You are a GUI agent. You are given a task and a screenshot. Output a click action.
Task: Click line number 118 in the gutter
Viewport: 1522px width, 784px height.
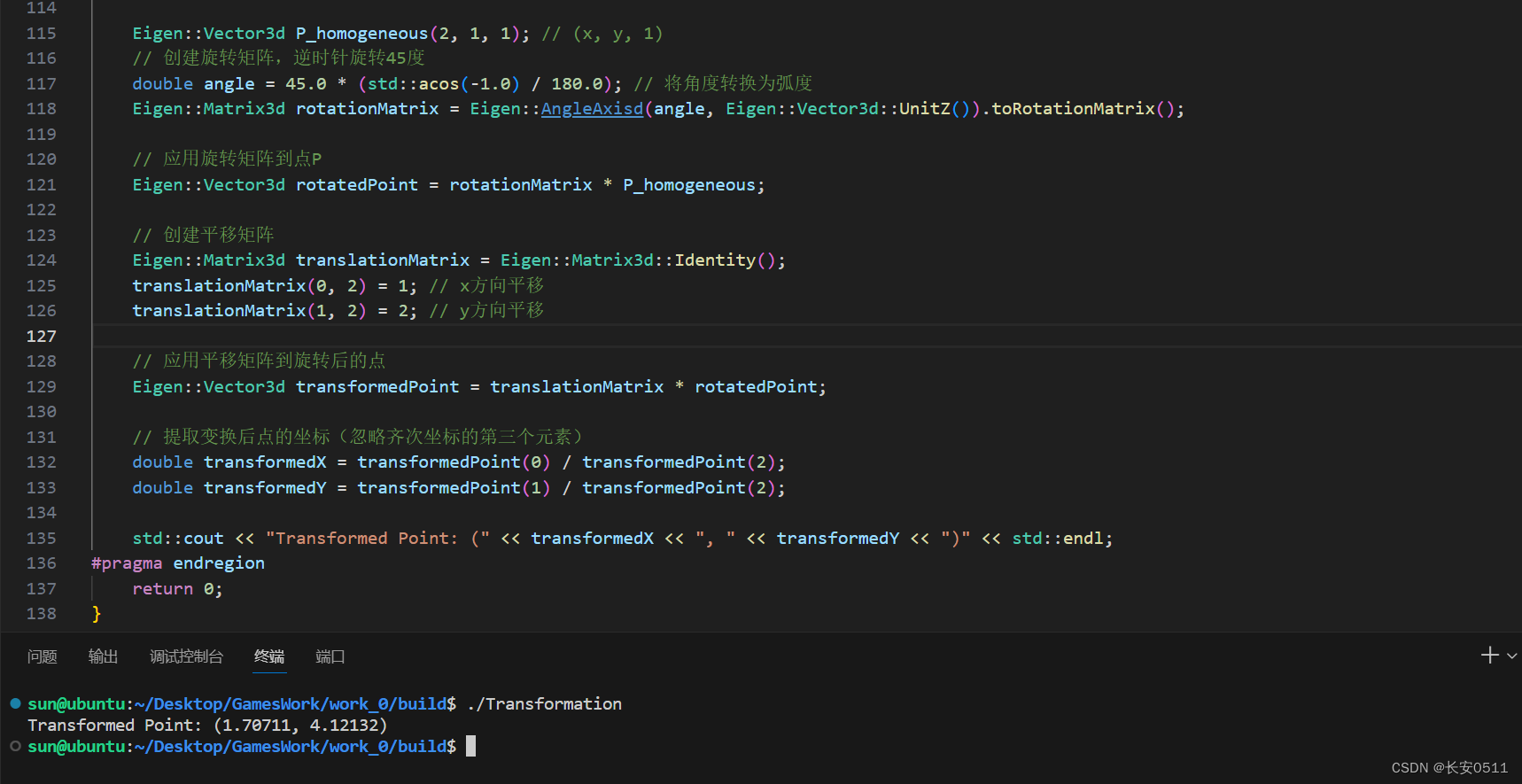[41, 109]
